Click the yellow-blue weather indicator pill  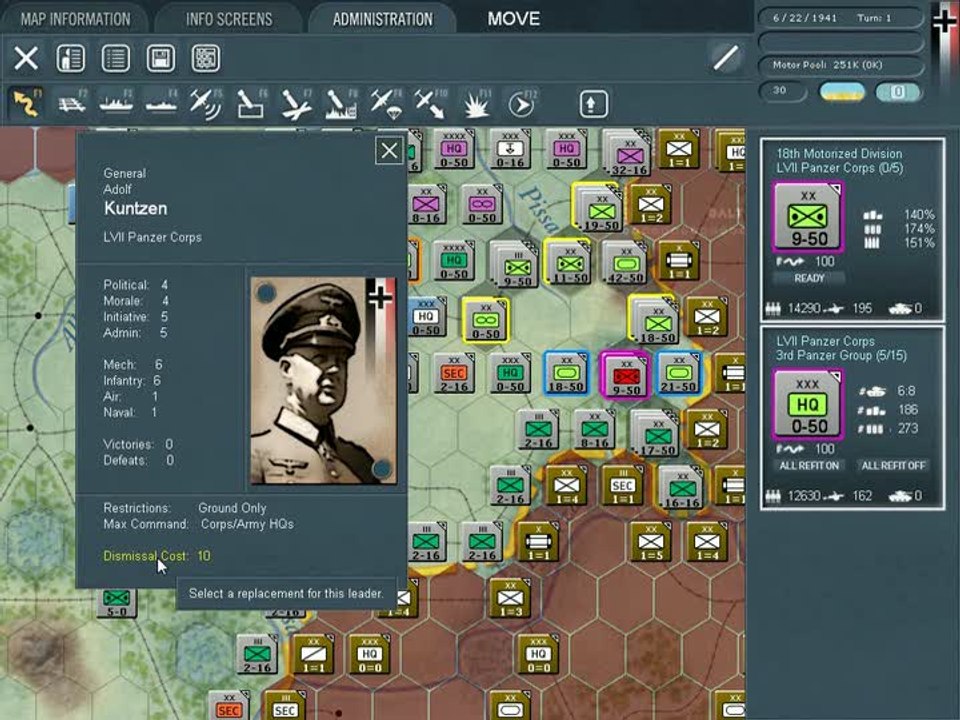(842, 92)
